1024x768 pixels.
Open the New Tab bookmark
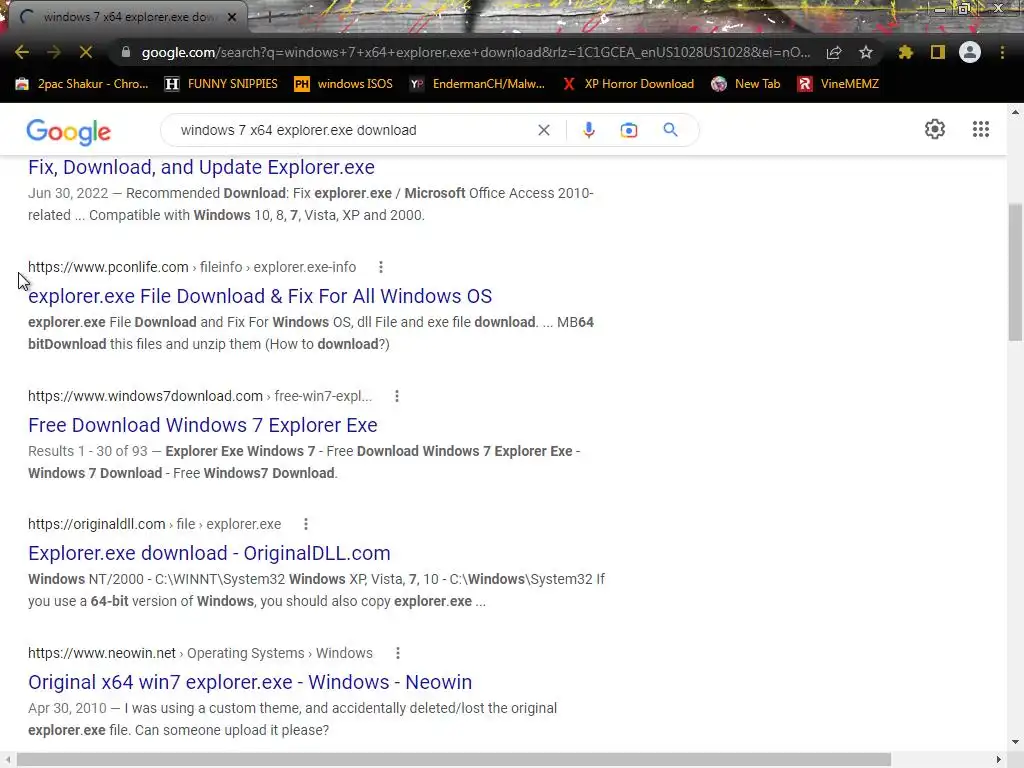(x=746, y=84)
